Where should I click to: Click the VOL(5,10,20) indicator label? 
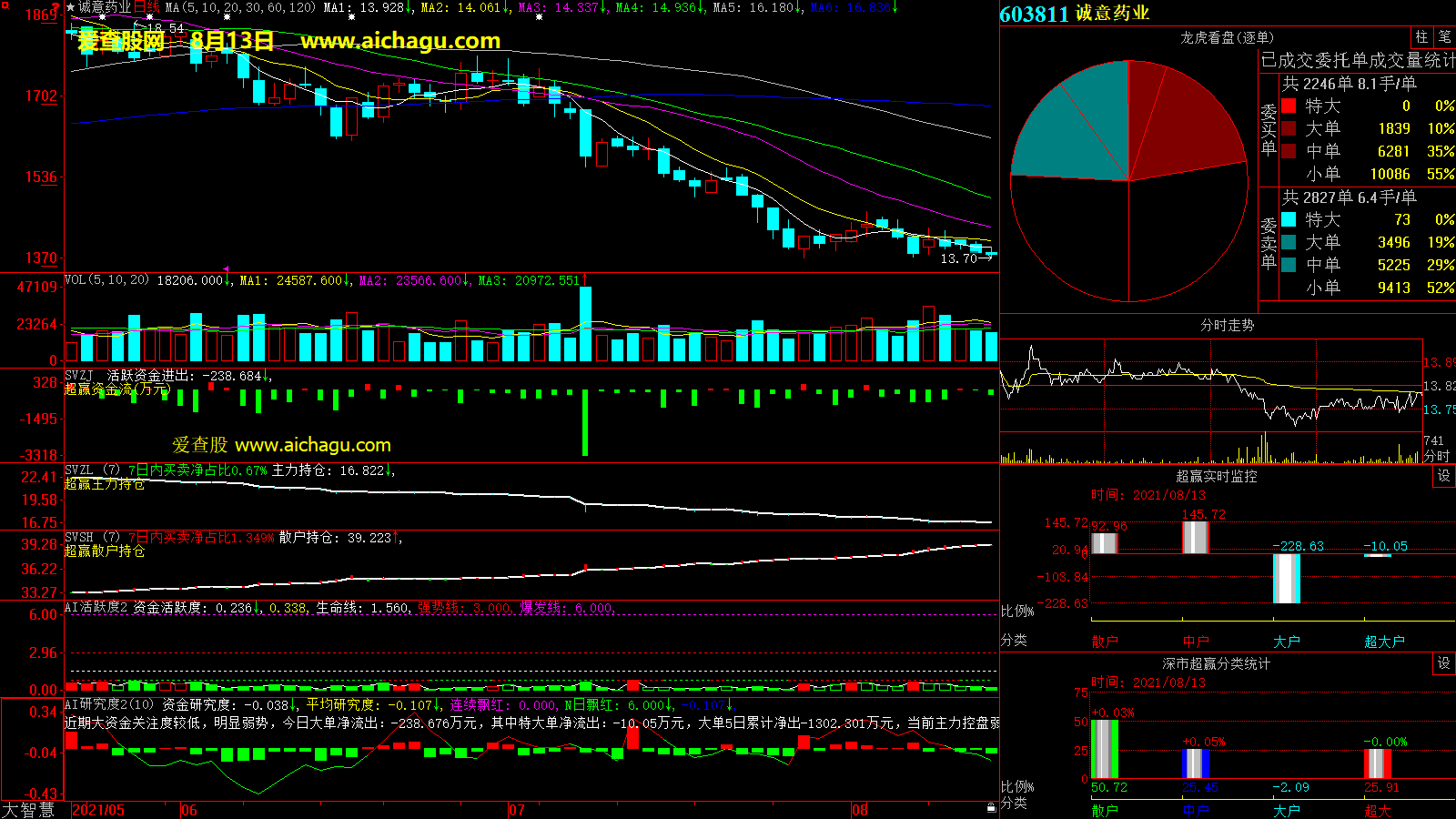107,280
